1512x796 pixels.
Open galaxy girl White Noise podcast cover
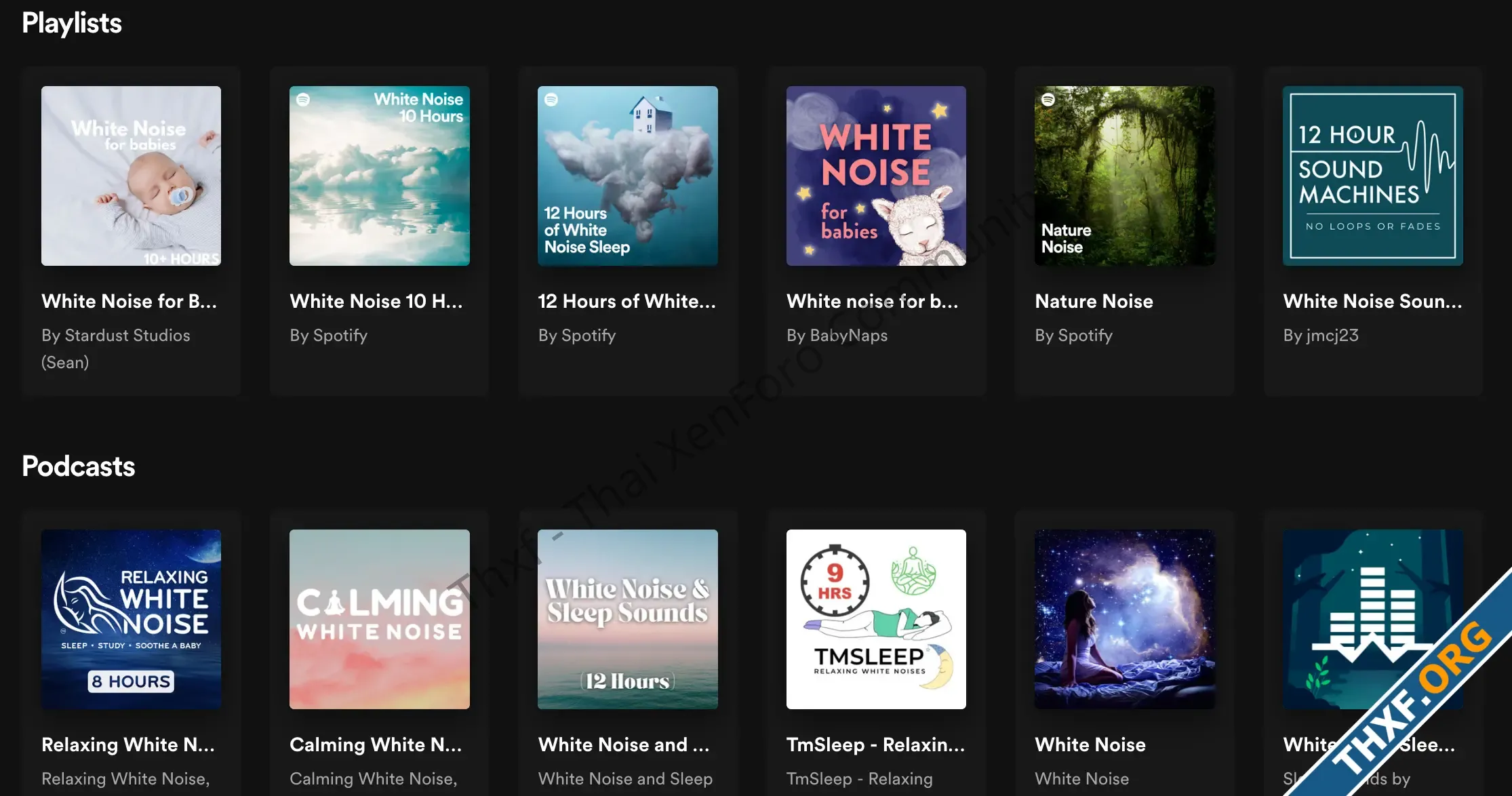[x=1124, y=619]
